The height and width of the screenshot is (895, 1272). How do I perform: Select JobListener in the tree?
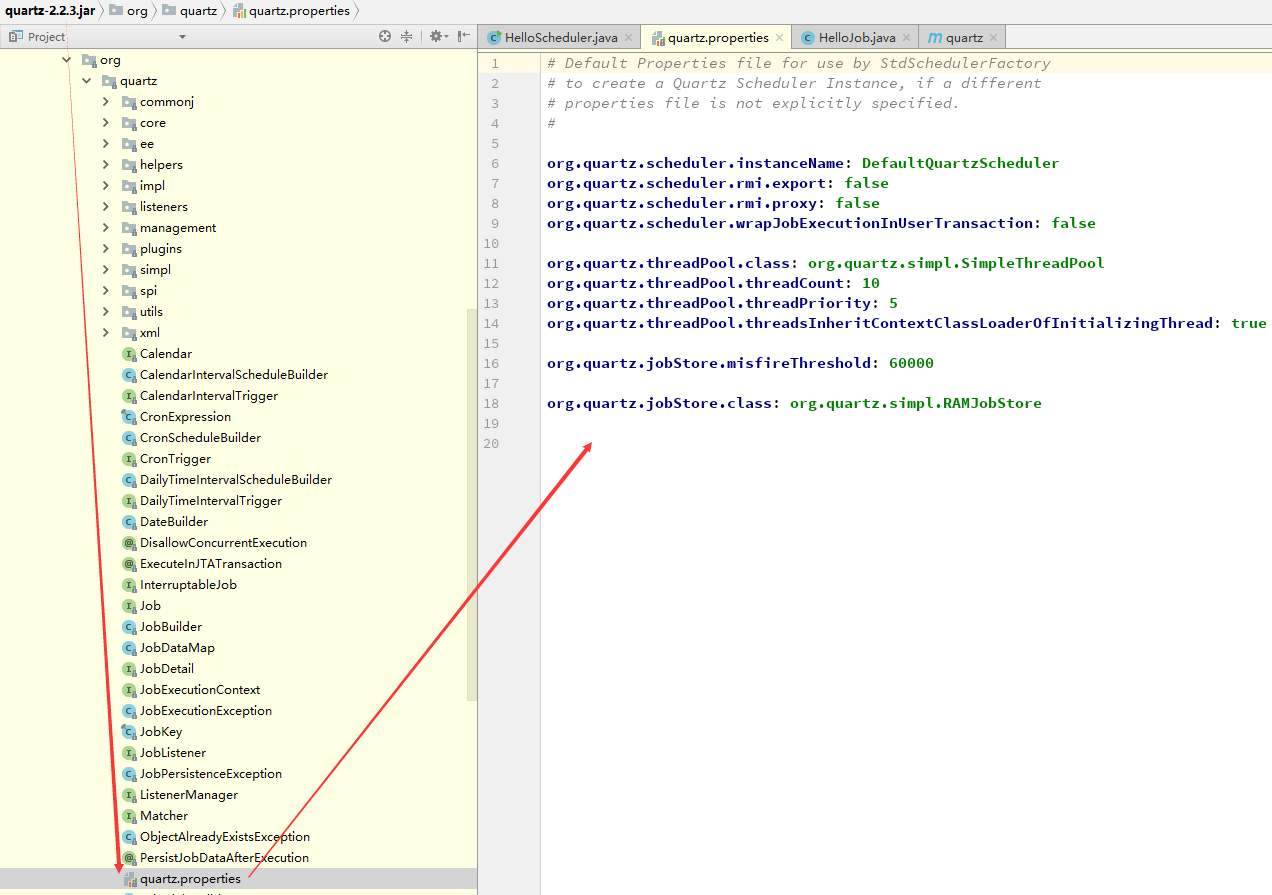click(x=173, y=753)
